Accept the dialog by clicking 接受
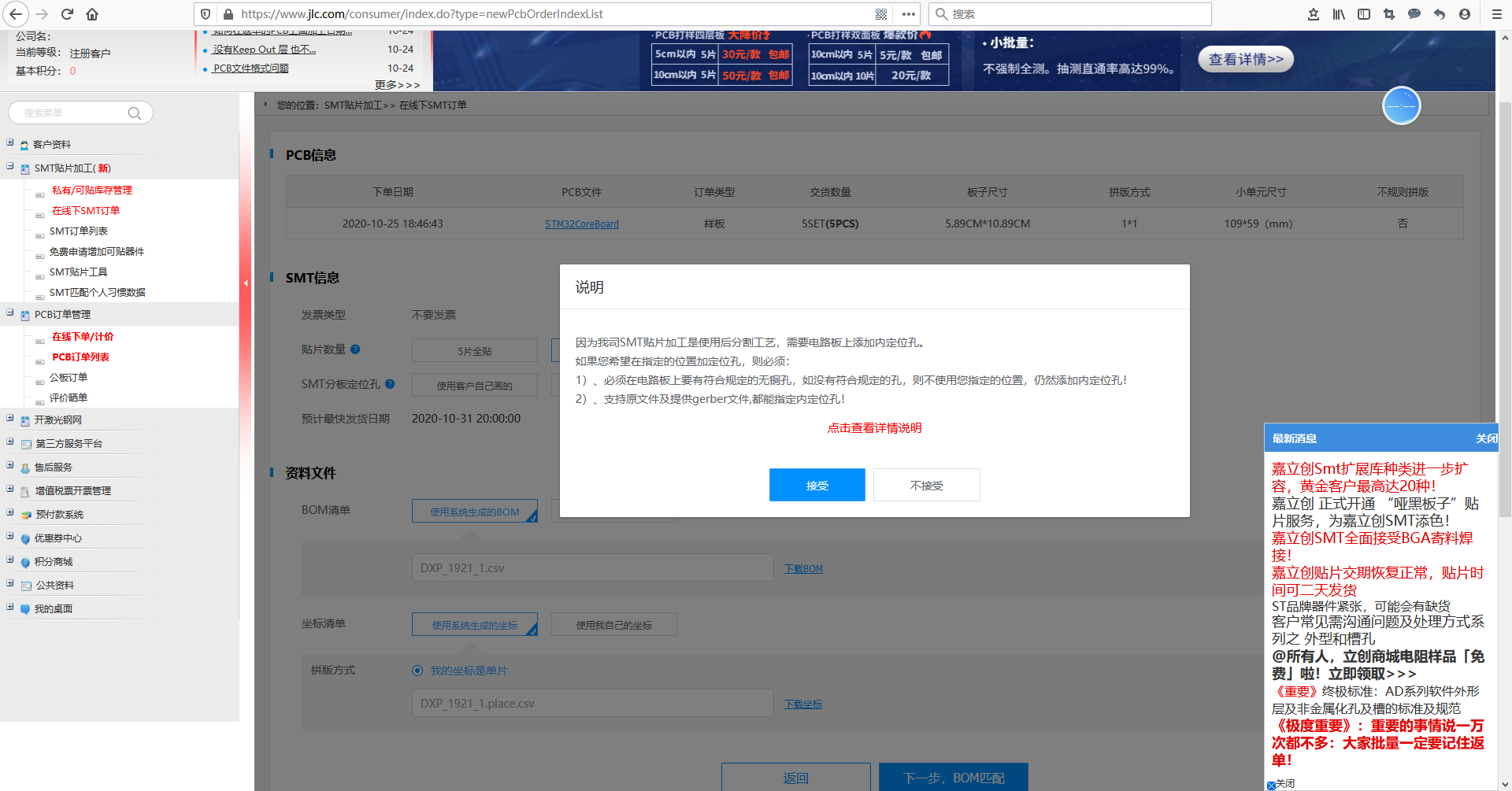 [817, 485]
